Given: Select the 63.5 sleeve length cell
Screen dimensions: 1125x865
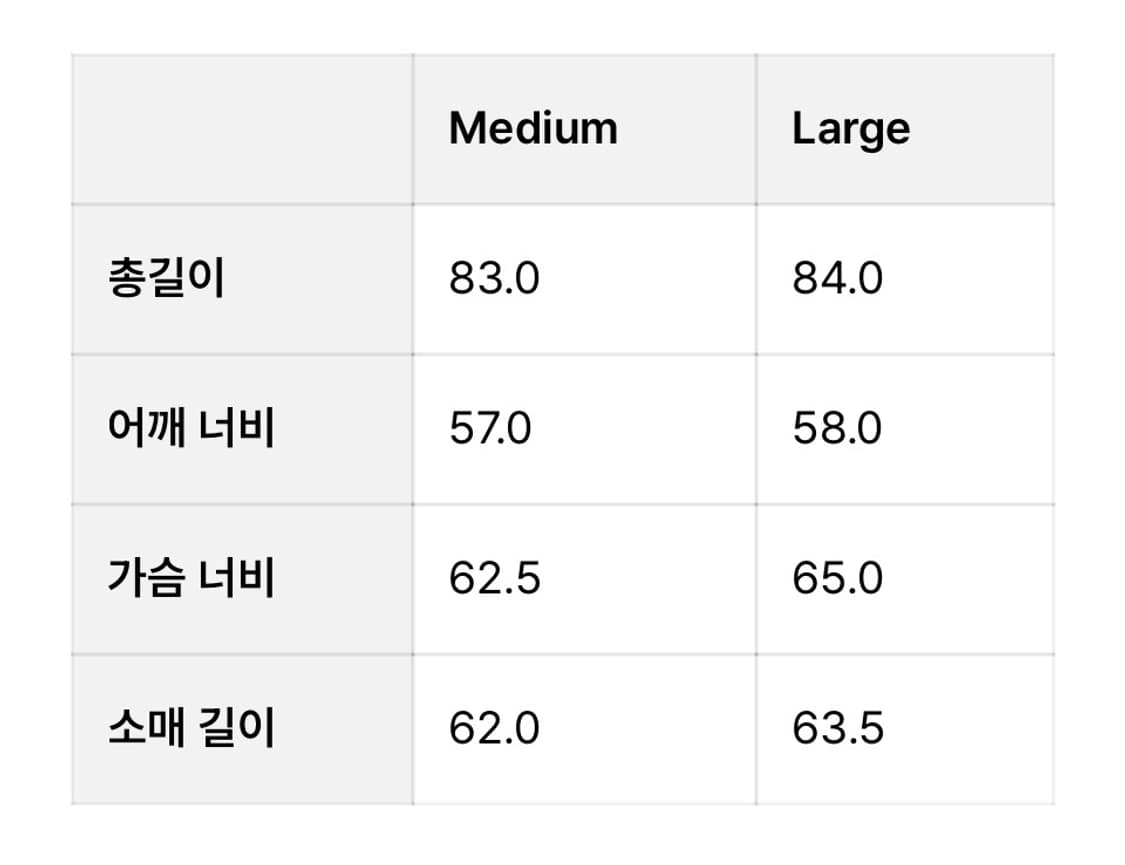Looking at the screenshot, I should [x=905, y=729].
